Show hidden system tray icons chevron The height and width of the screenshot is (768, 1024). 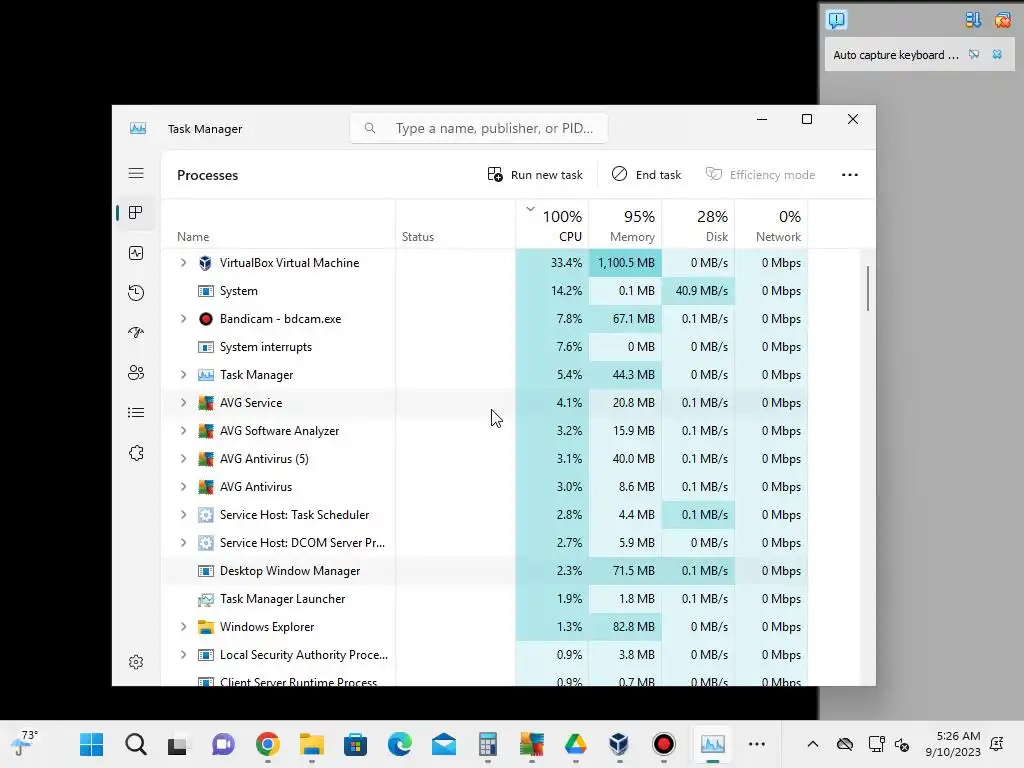[x=812, y=744]
